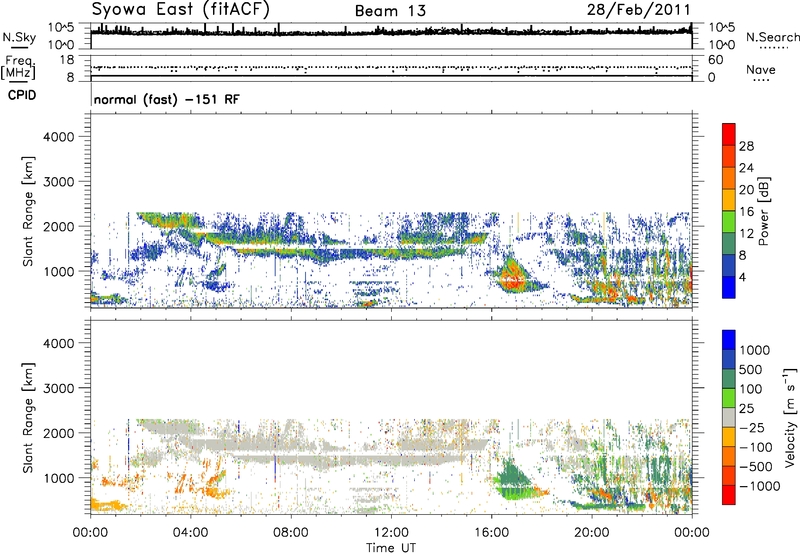800x554 pixels.
Task: Click the red bottom segment of Velocity color bar
Action: pyautogui.click(x=729, y=495)
